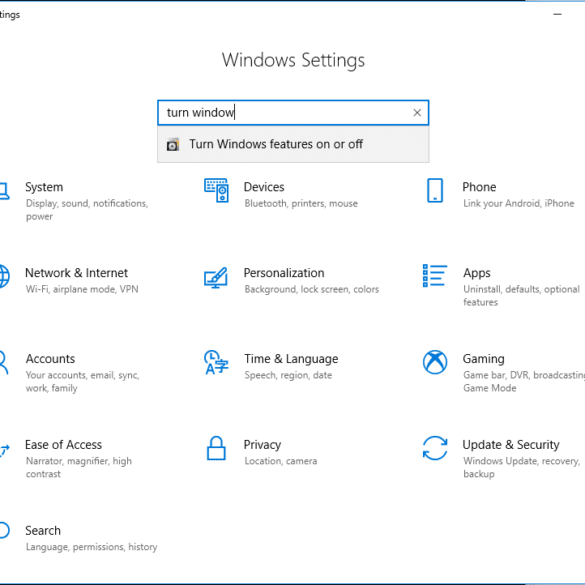The height and width of the screenshot is (585, 585).
Task: Click 'Speech, region, date' description
Action: [x=288, y=375]
